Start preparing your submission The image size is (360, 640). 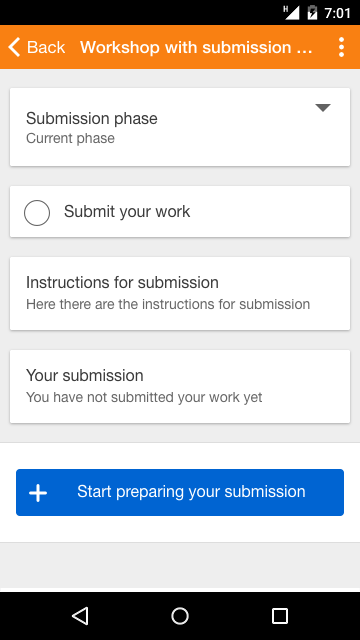tap(180, 492)
